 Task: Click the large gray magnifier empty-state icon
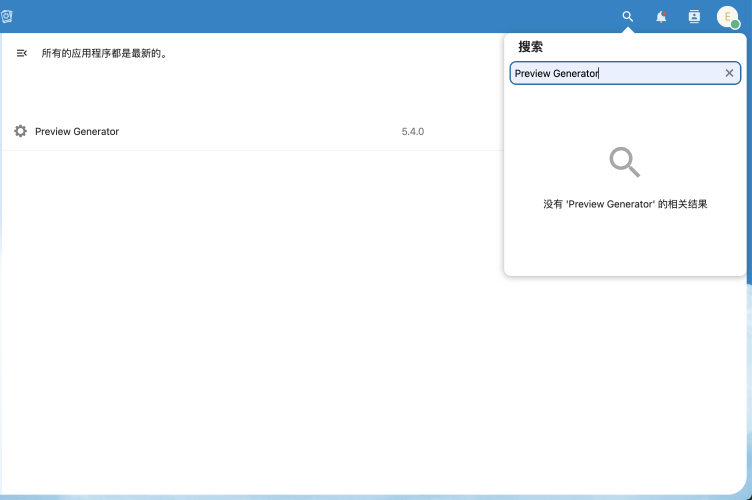click(625, 161)
